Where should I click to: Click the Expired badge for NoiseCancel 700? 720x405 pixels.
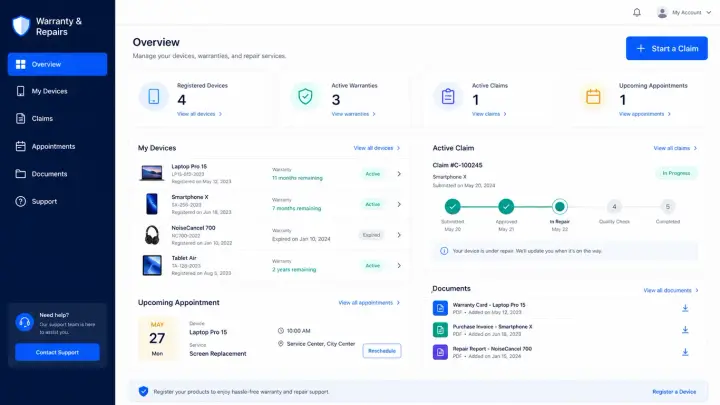pyautogui.click(x=371, y=235)
